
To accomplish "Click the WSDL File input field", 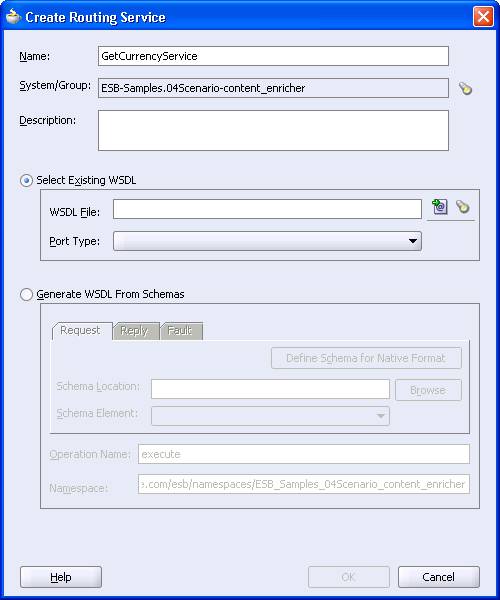I will [267, 209].
